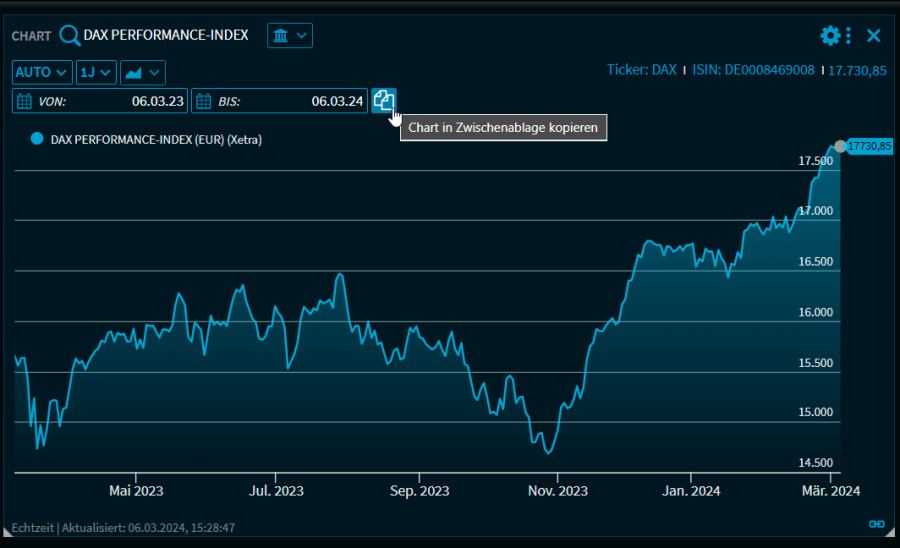Expand the exchange (bank building) dropdown
900x548 pixels.
pyautogui.click(x=290, y=36)
